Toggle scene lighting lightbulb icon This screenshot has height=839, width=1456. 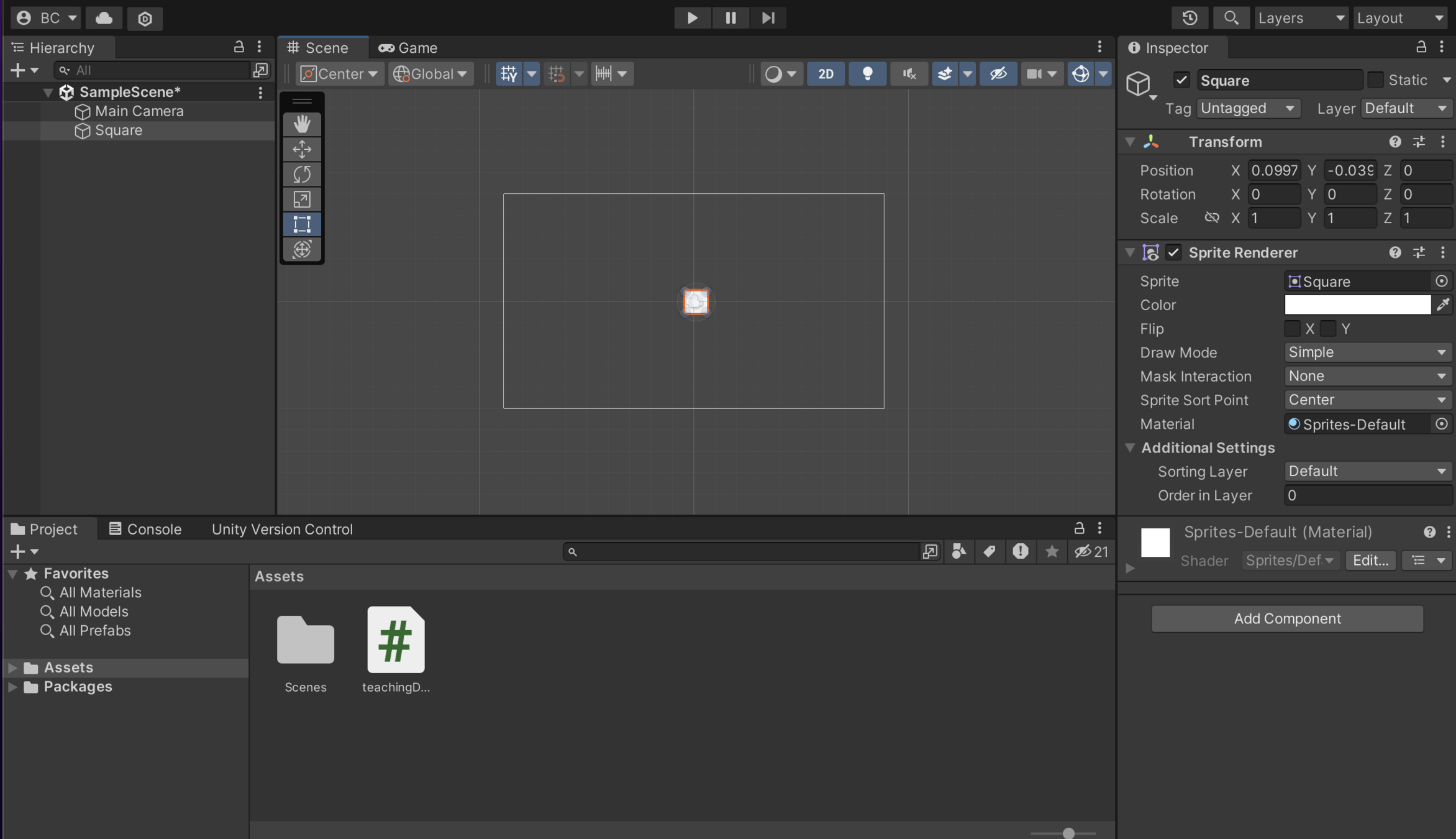tap(867, 73)
